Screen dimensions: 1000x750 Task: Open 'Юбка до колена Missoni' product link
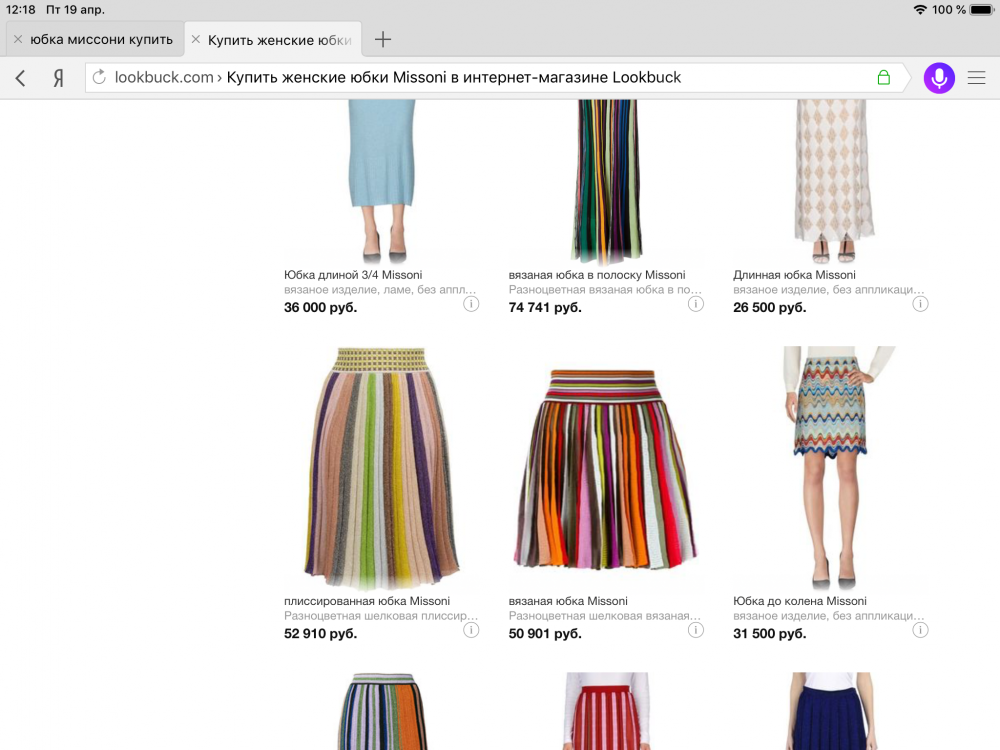coord(800,601)
